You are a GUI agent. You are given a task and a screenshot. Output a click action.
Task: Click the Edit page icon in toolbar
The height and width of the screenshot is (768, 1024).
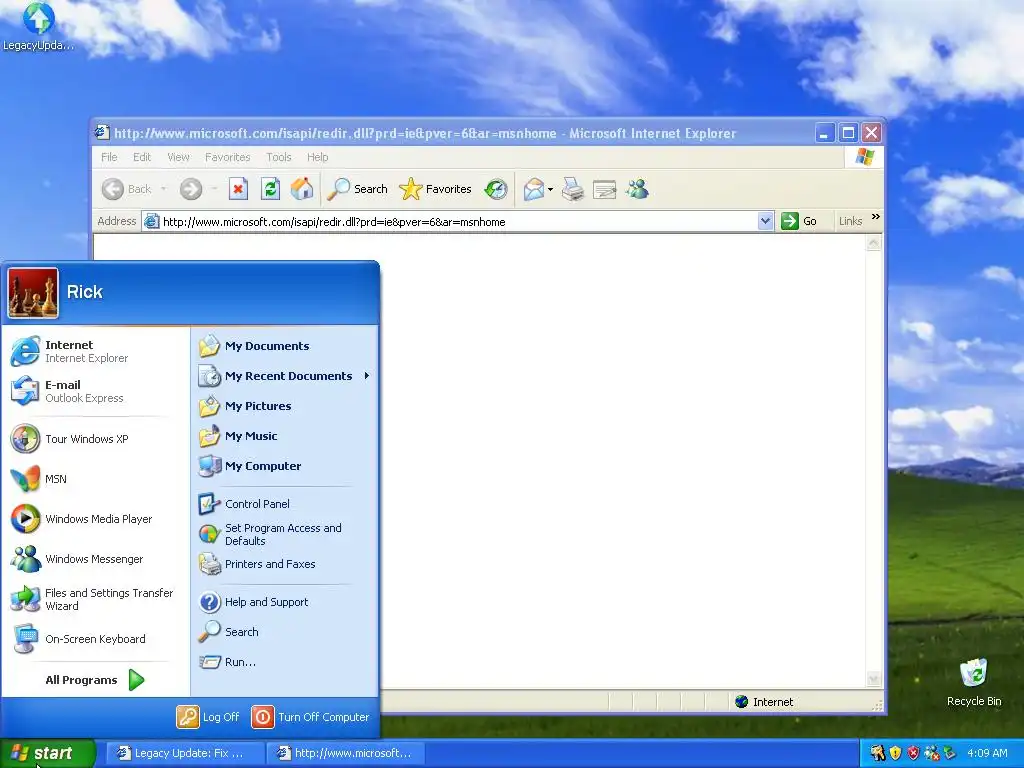[x=605, y=189]
